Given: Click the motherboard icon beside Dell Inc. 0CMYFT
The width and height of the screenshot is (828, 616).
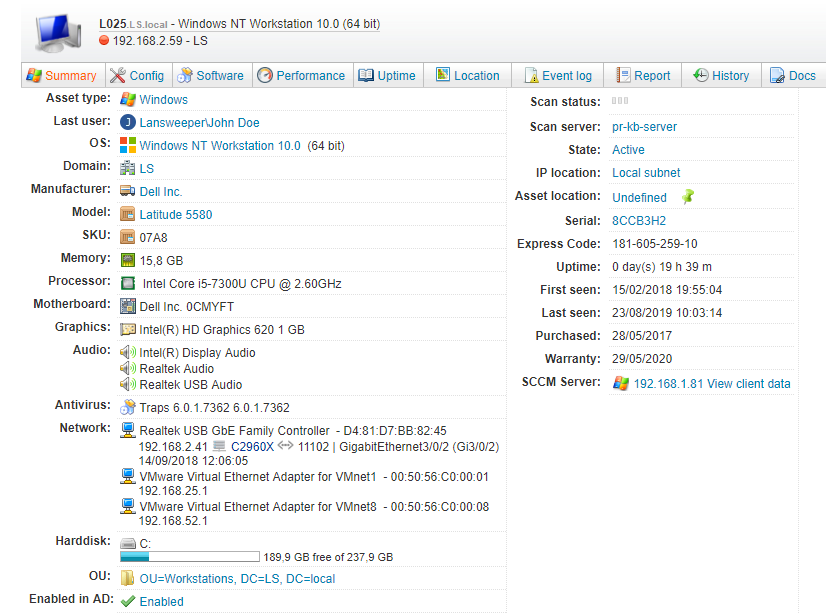Looking at the screenshot, I should pyautogui.click(x=128, y=306).
